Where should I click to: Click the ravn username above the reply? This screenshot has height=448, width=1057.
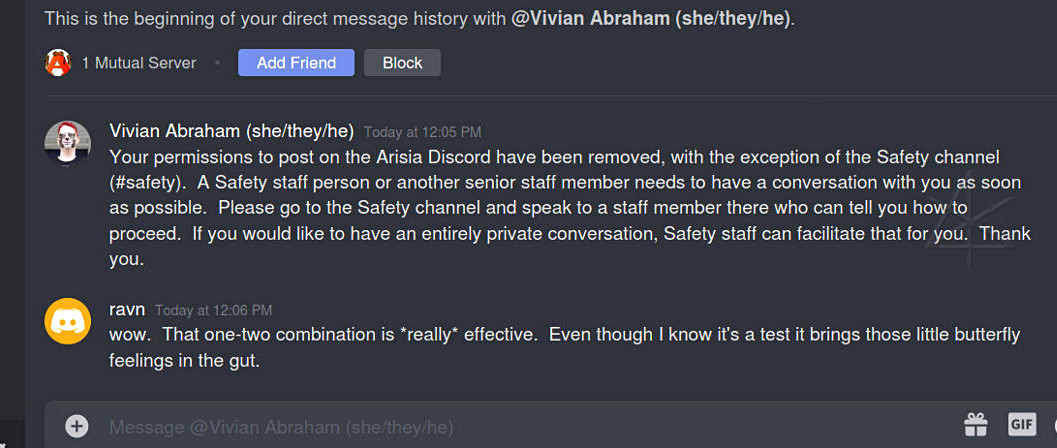[127, 309]
